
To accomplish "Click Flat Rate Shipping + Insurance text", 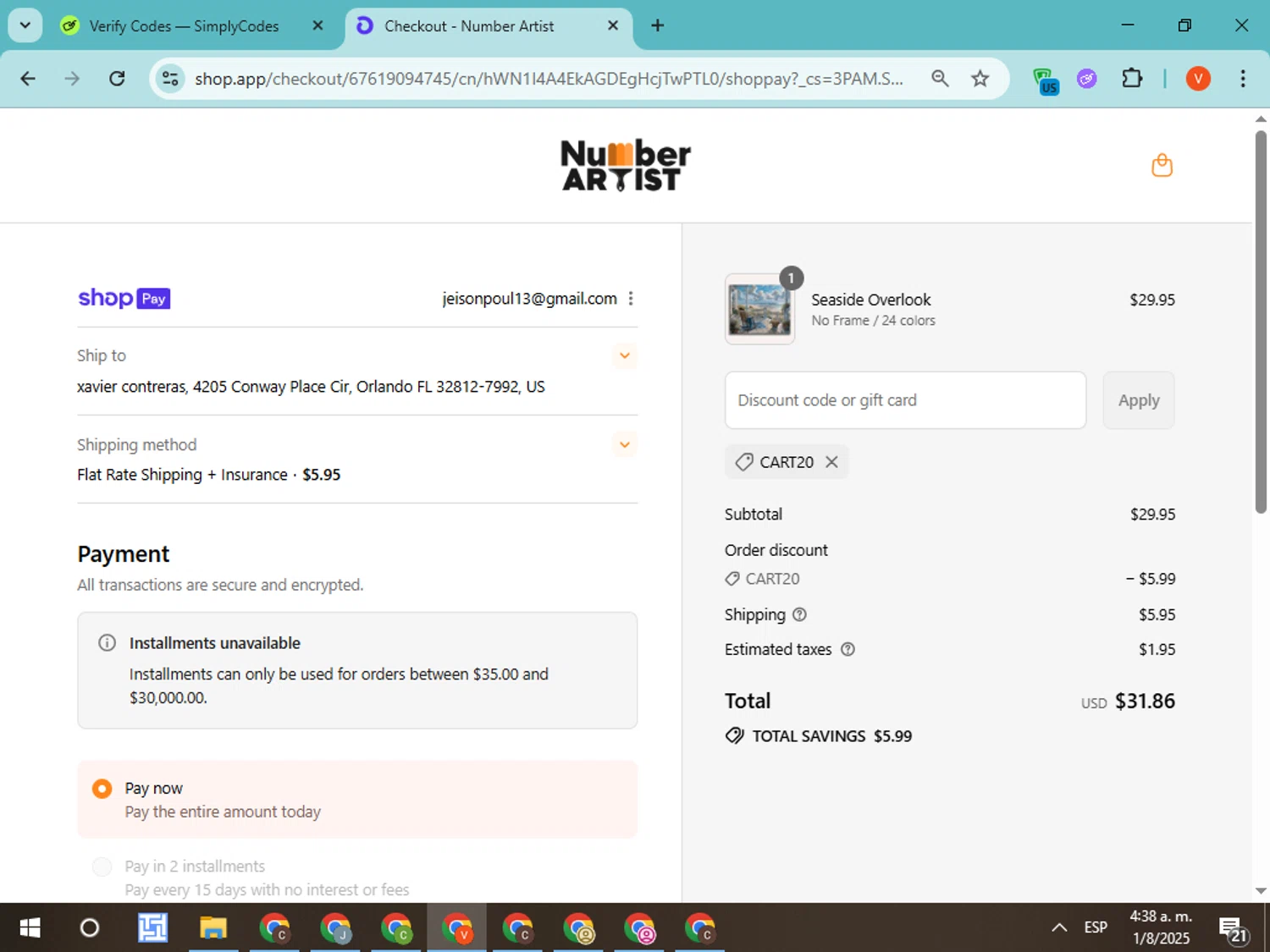I will [182, 475].
